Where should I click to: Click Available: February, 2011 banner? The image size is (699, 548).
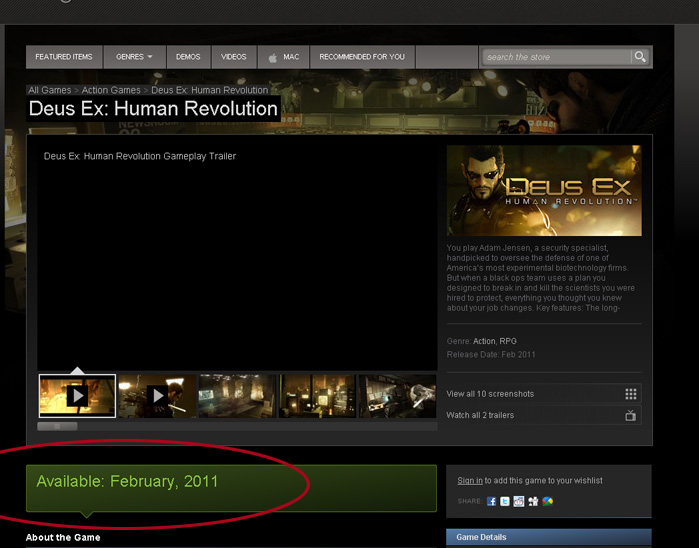coord(231,488)
